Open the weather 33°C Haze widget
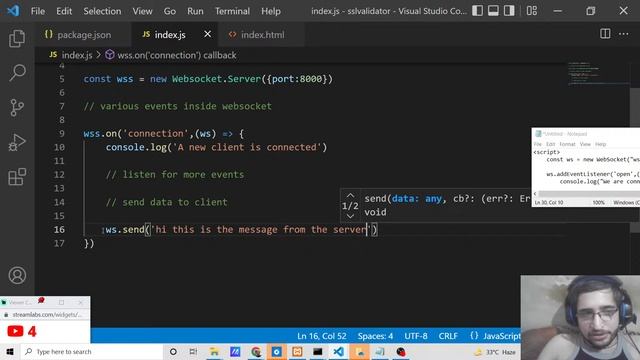 (x=495, y=352)
